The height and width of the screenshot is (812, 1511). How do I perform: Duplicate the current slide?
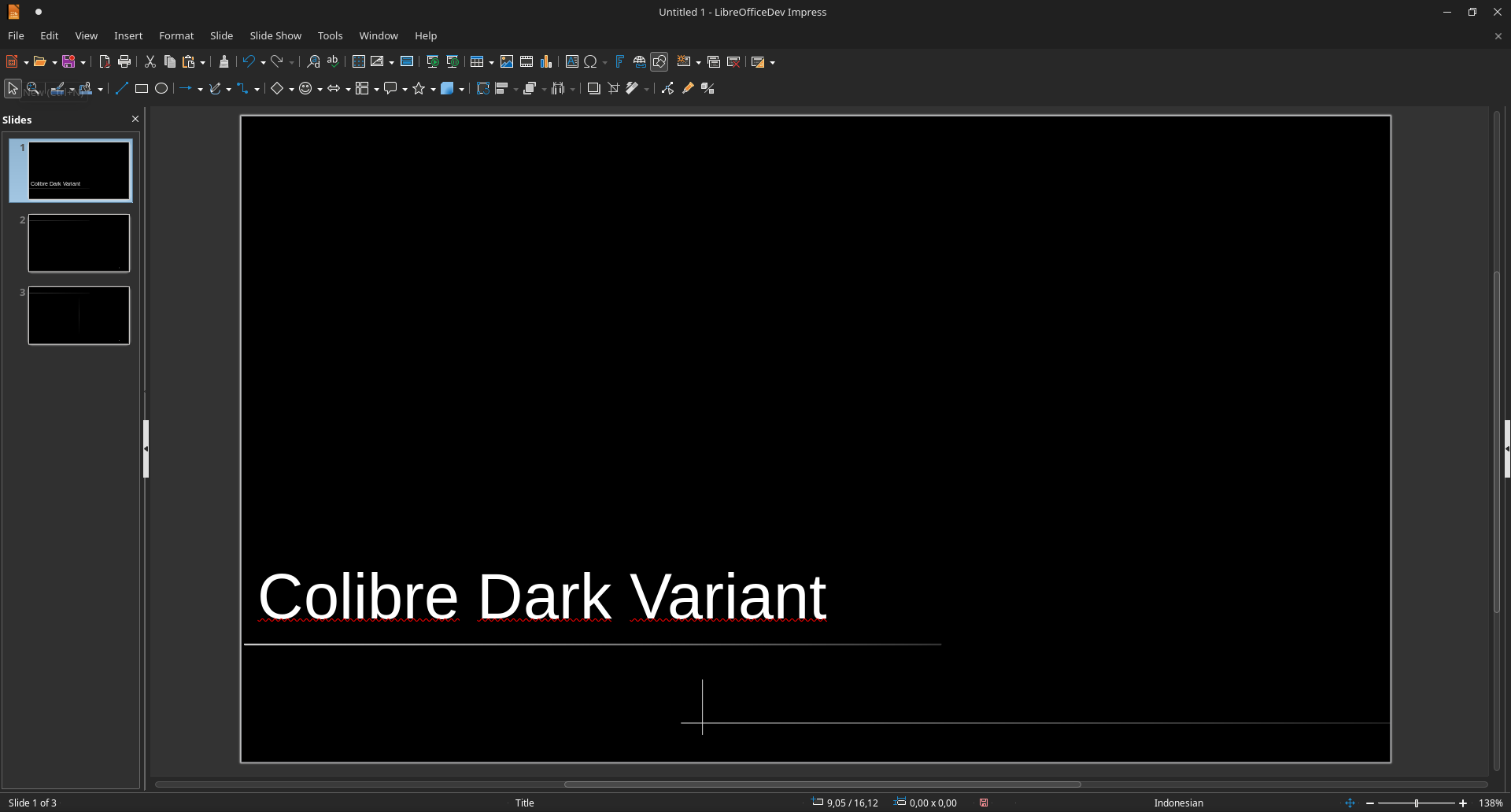coord(714,62)
